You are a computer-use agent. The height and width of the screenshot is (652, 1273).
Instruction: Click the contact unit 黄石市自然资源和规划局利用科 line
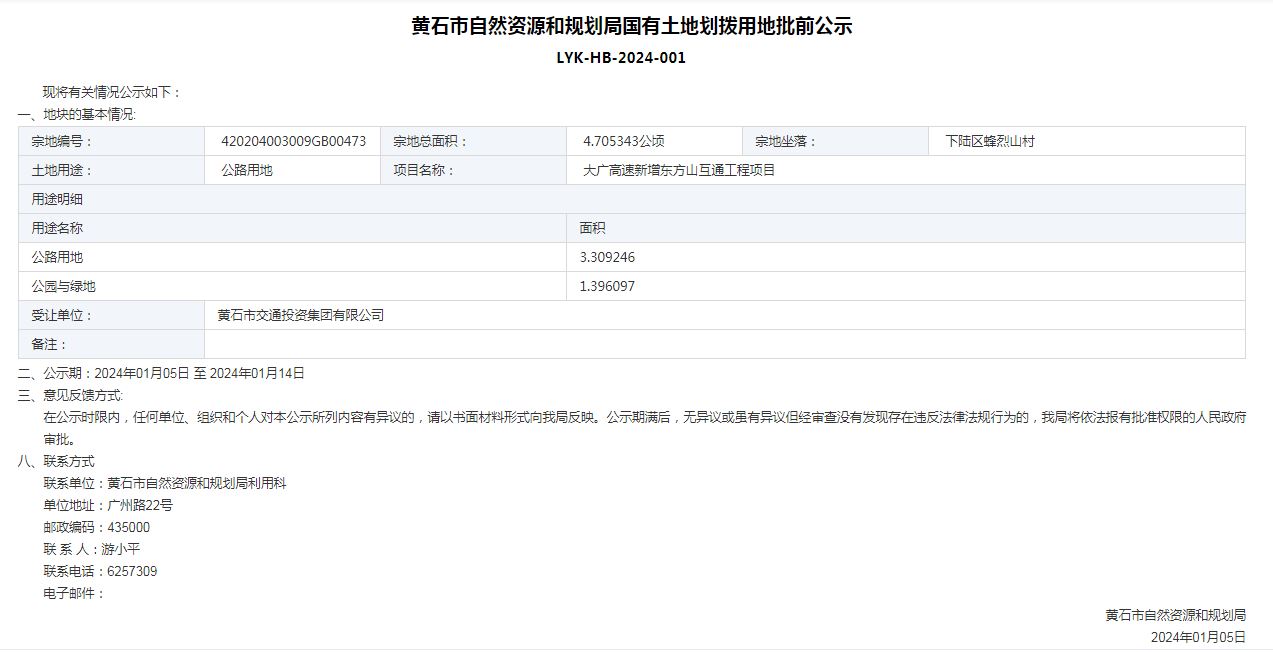165,483
